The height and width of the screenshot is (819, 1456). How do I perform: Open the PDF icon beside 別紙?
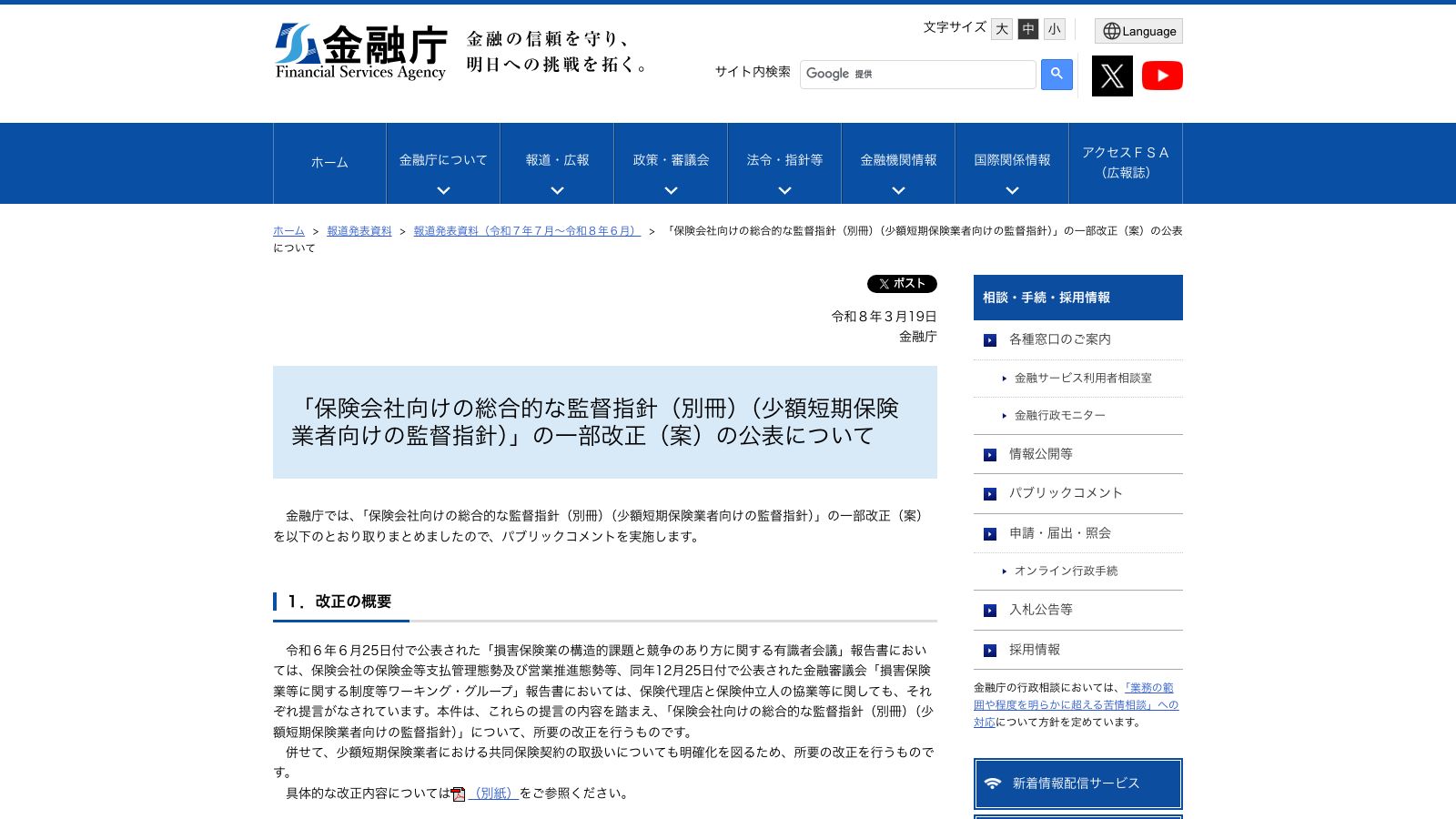tap(458, 794)
